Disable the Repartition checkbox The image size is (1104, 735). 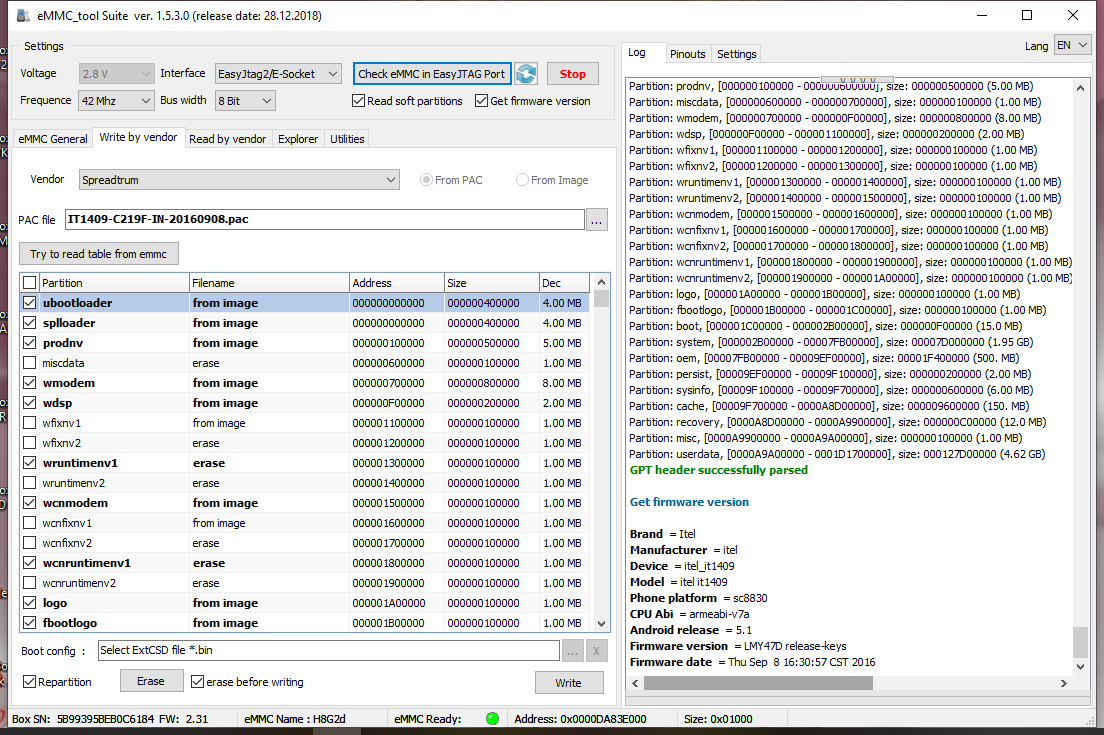tap(30, 681)
